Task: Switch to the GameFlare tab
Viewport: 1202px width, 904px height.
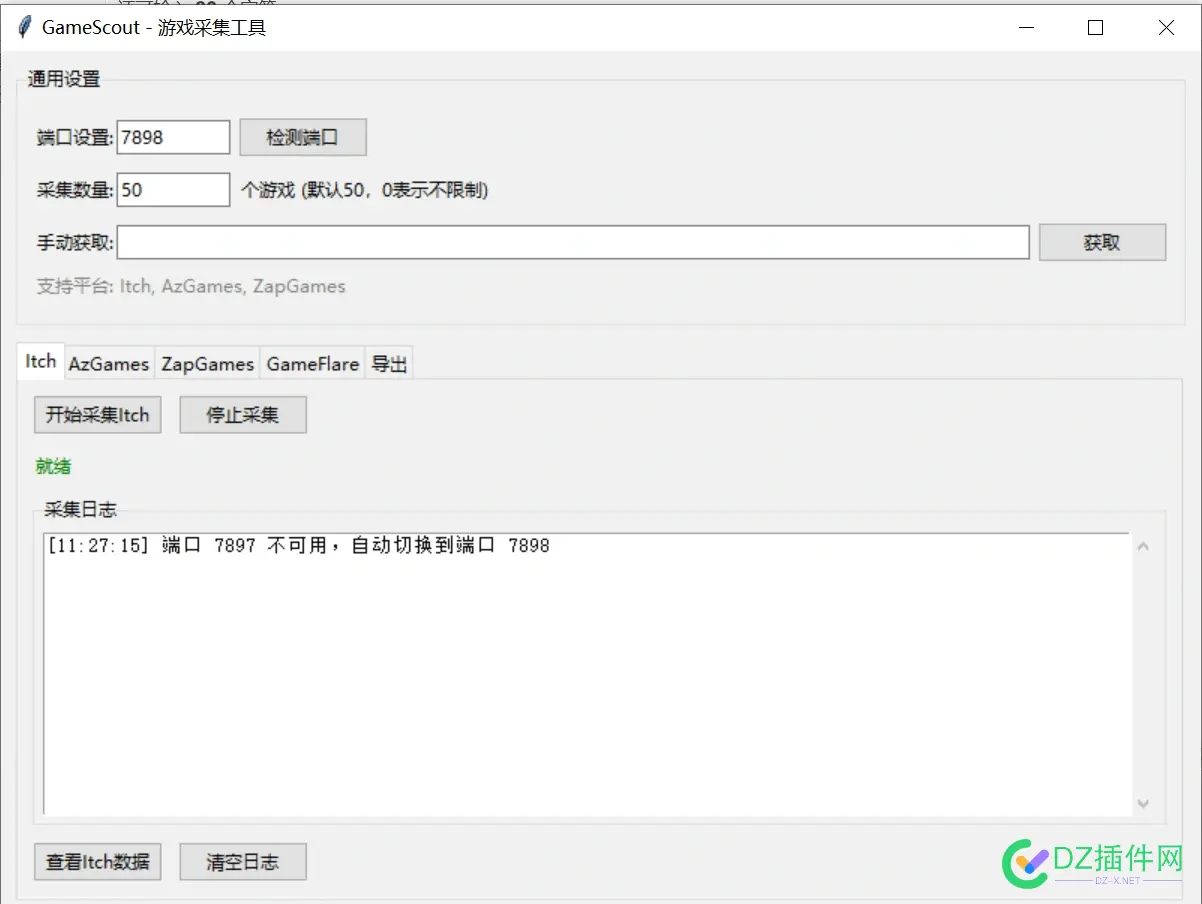Action: point(313,364)
